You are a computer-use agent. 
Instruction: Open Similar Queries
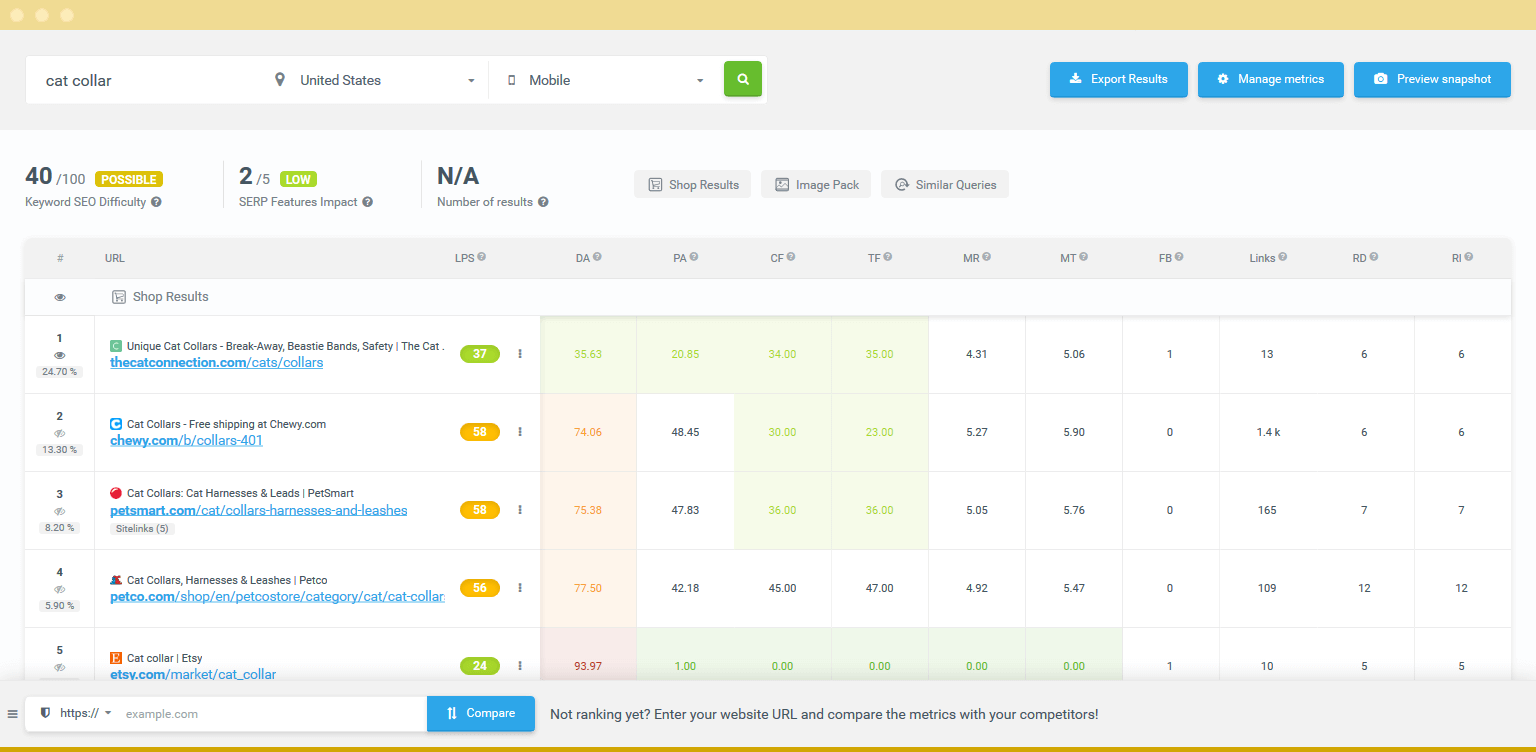944,184
